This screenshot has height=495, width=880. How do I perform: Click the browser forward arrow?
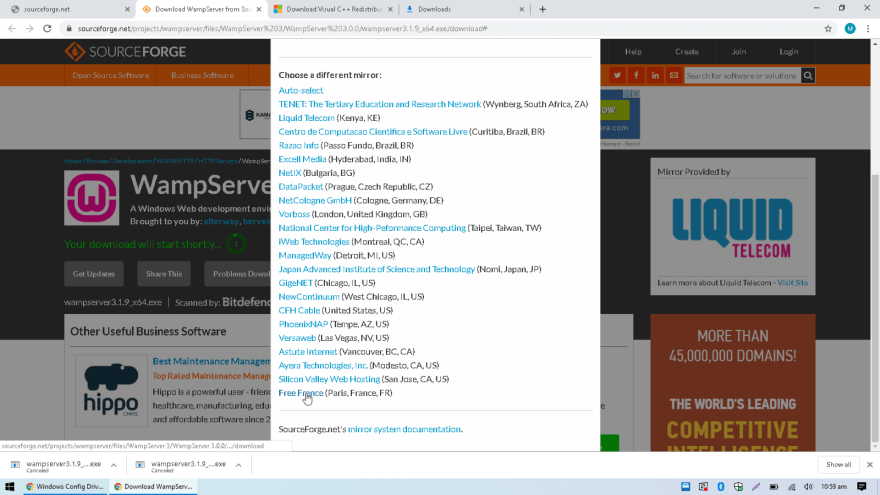pos(29,29)
